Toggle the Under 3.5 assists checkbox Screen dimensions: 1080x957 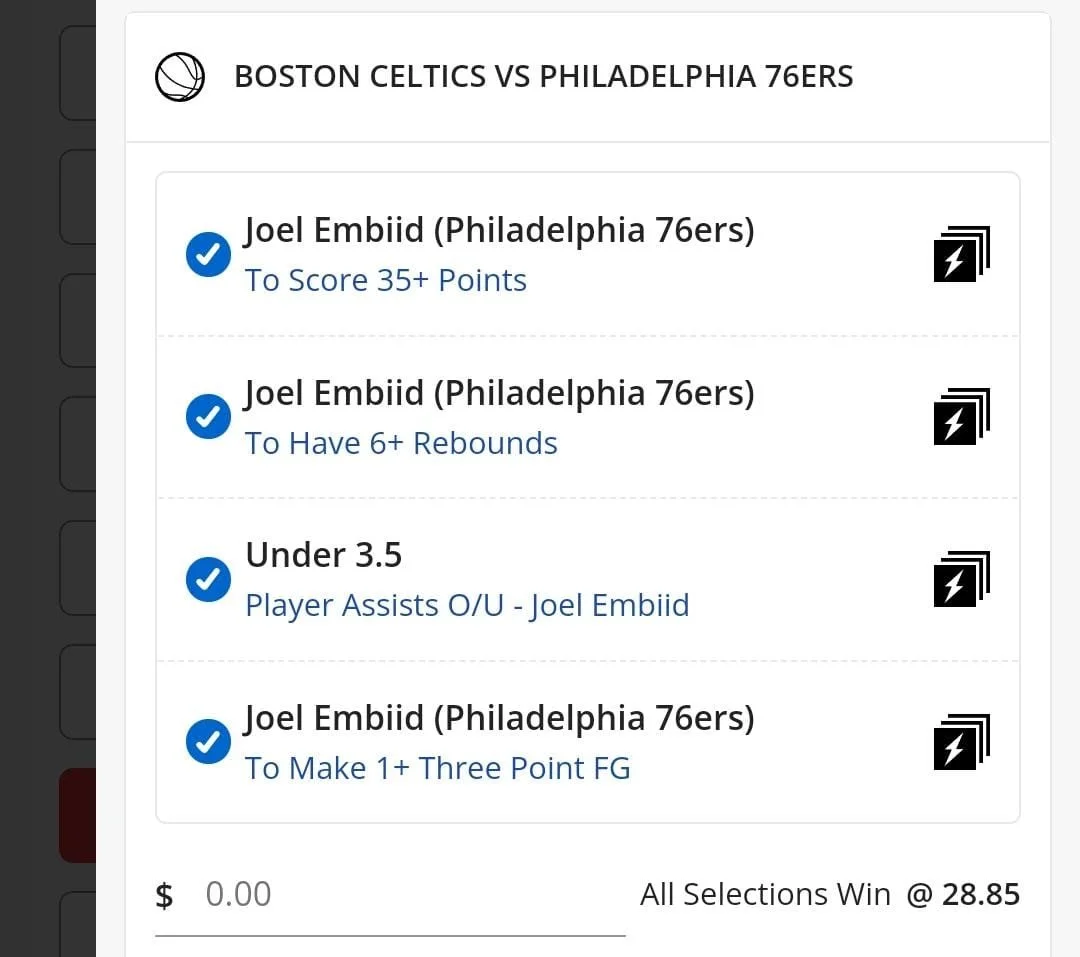[208, 580]
